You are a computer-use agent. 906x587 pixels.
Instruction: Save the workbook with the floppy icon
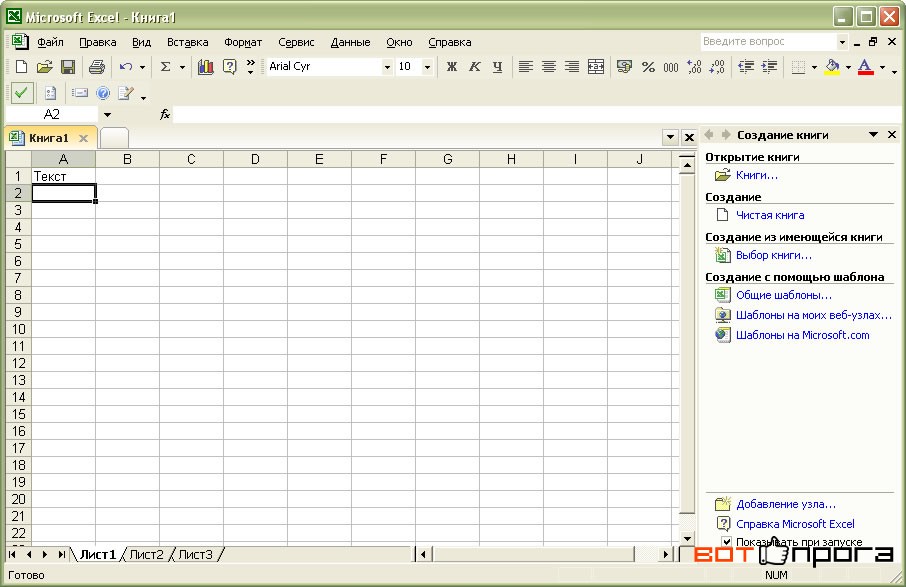tap(68, 66)
